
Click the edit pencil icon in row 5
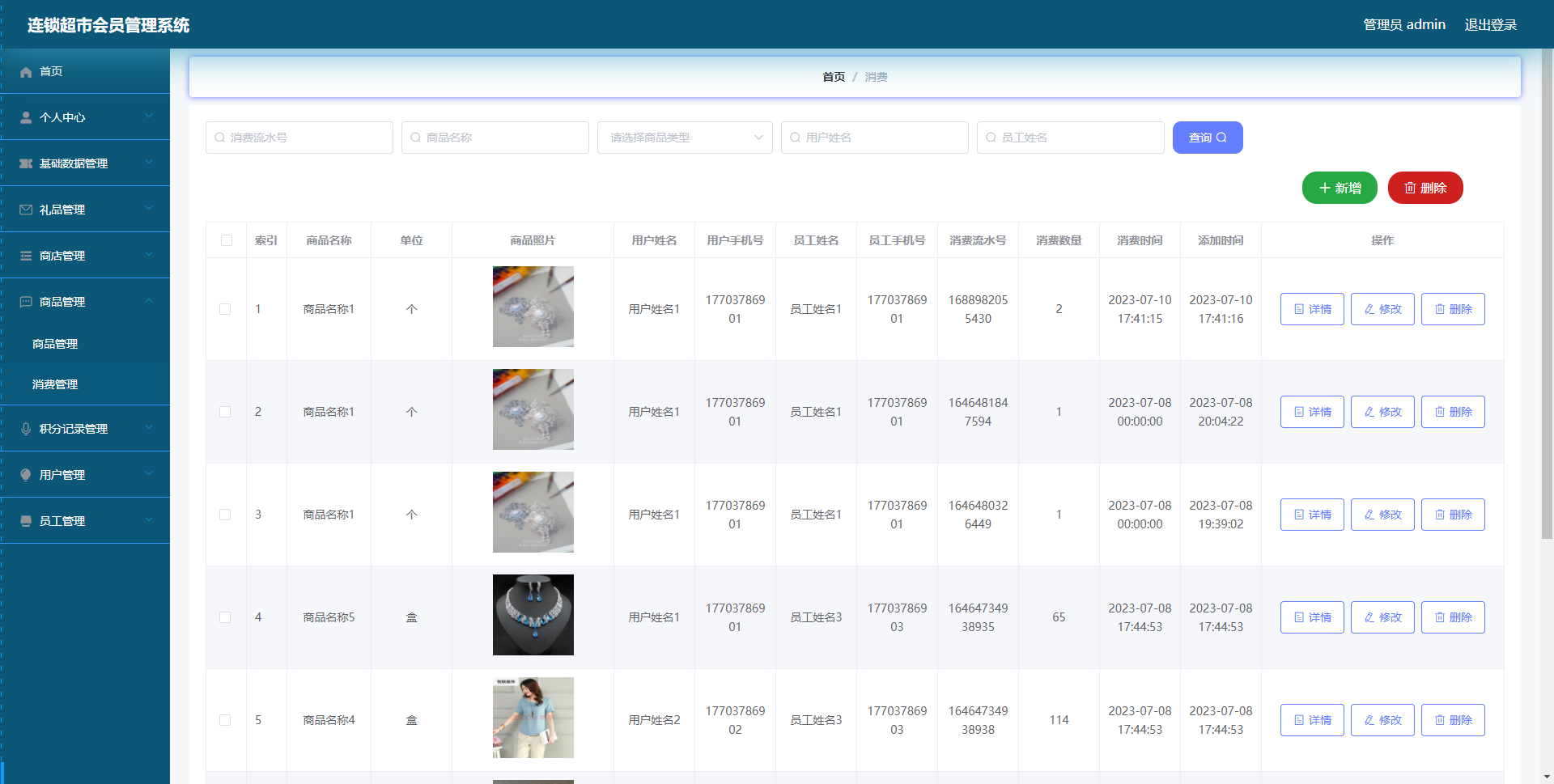tap(1369, 721)
